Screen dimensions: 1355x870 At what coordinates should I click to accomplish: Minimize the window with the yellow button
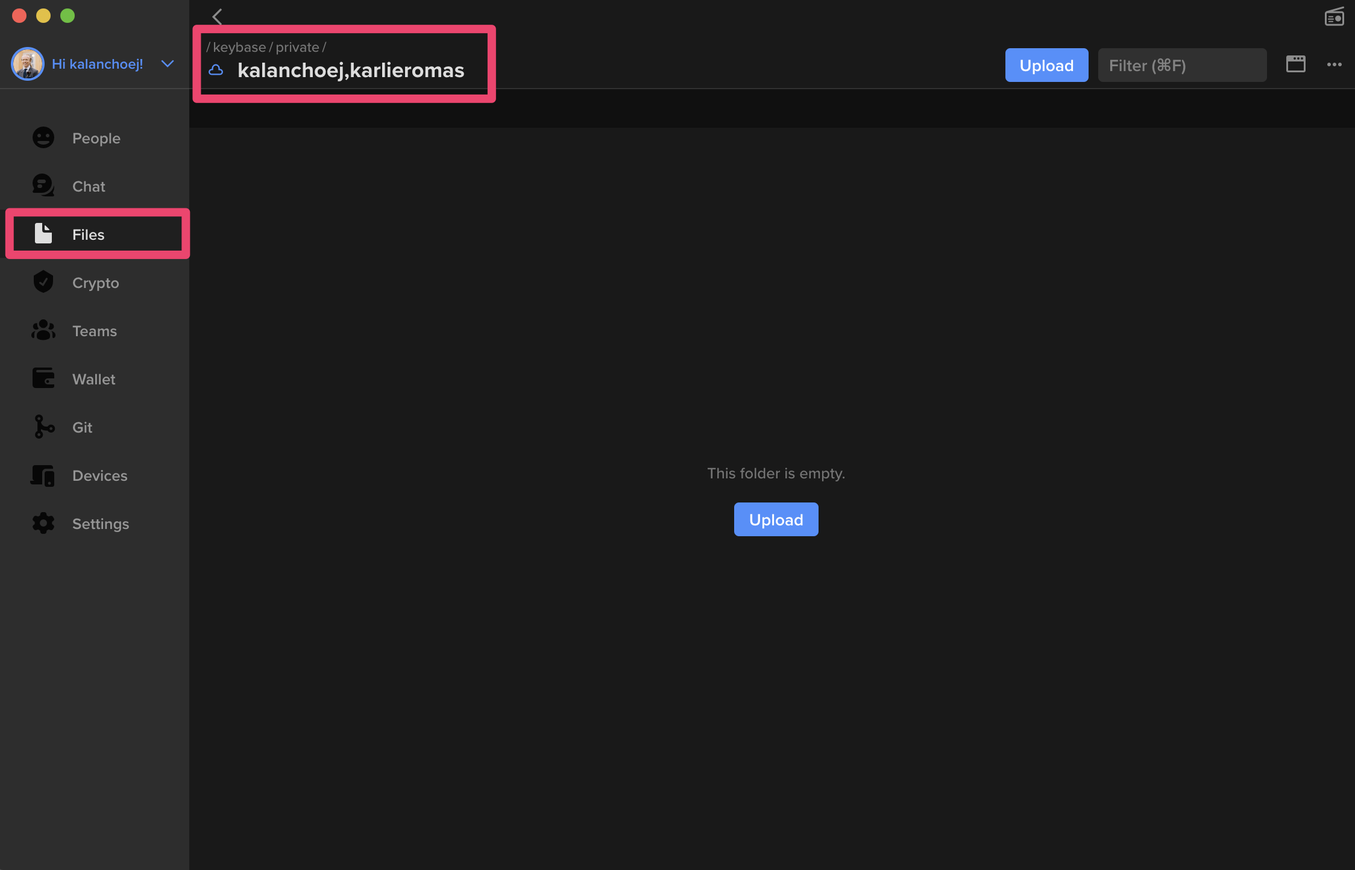click(x=43, y=16)
